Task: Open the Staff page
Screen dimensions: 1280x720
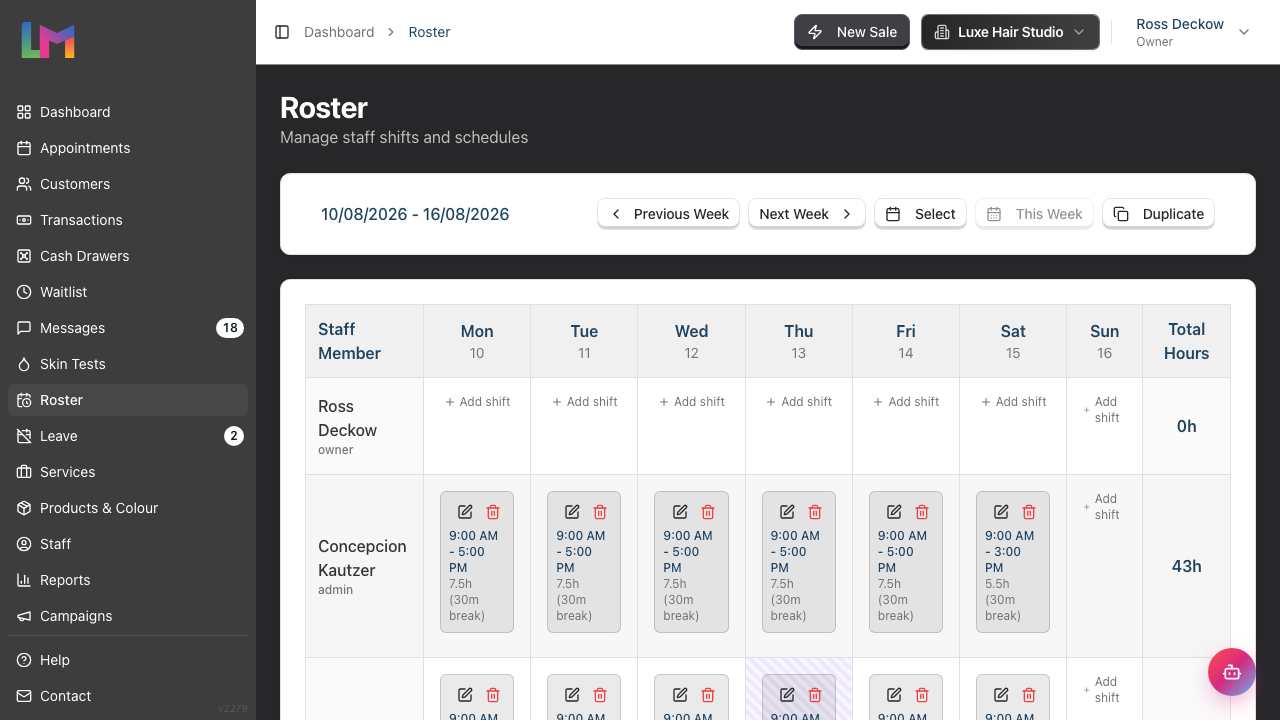Action: point(128,544)
